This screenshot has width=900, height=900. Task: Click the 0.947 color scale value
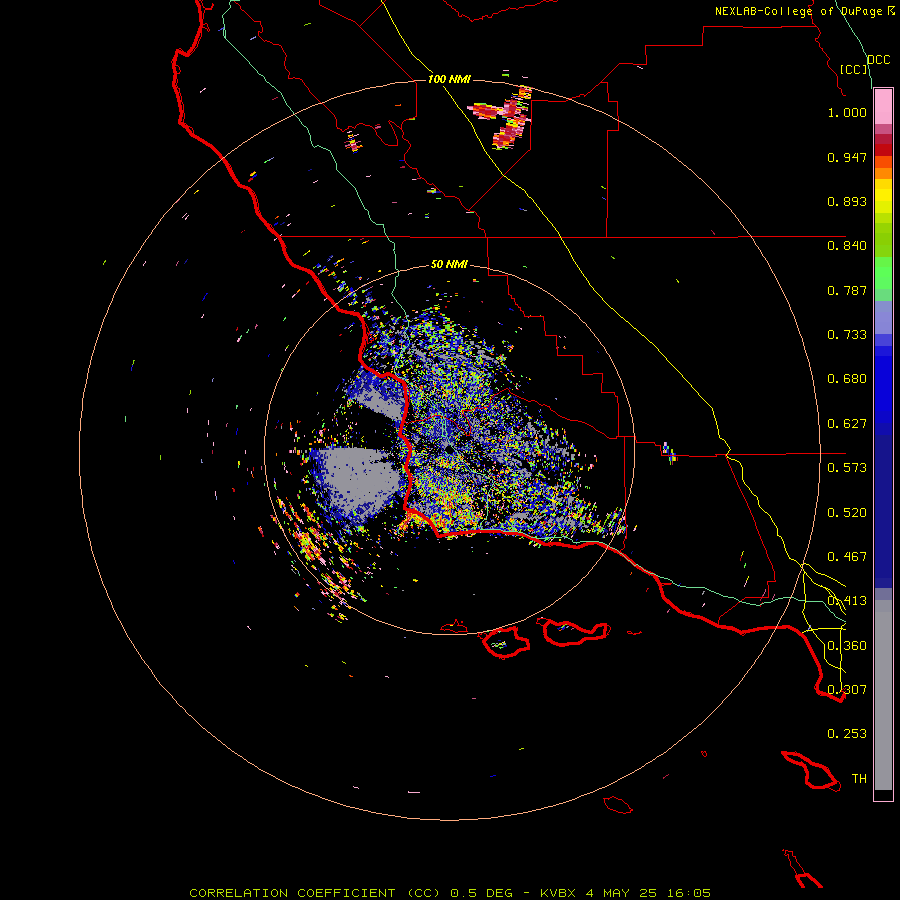(x=847, y=157)
